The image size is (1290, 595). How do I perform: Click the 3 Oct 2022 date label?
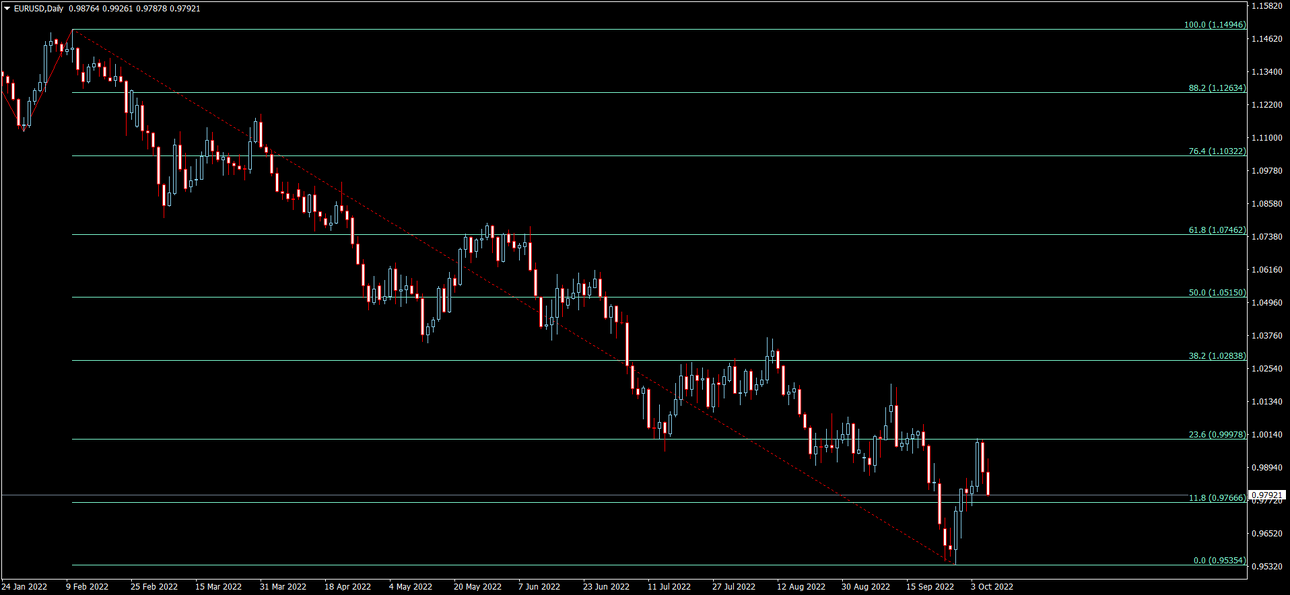tap(992, 587)
